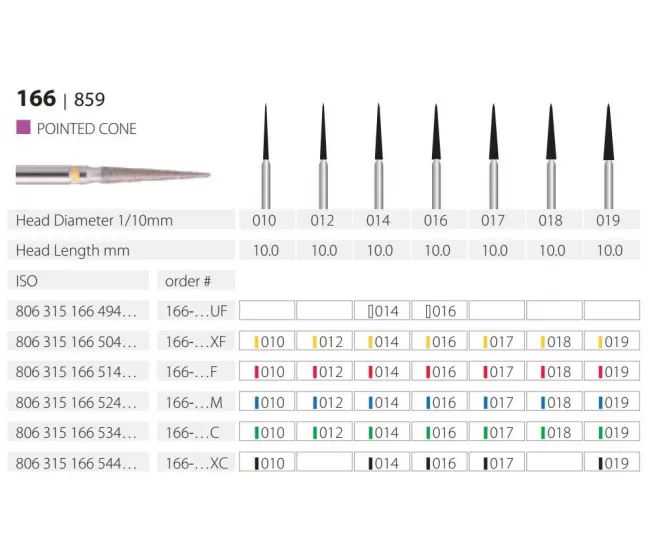This screenshot has width=648, height=550.
Task: Select the black 019 cell in XC row
Action: pos(612,462)
